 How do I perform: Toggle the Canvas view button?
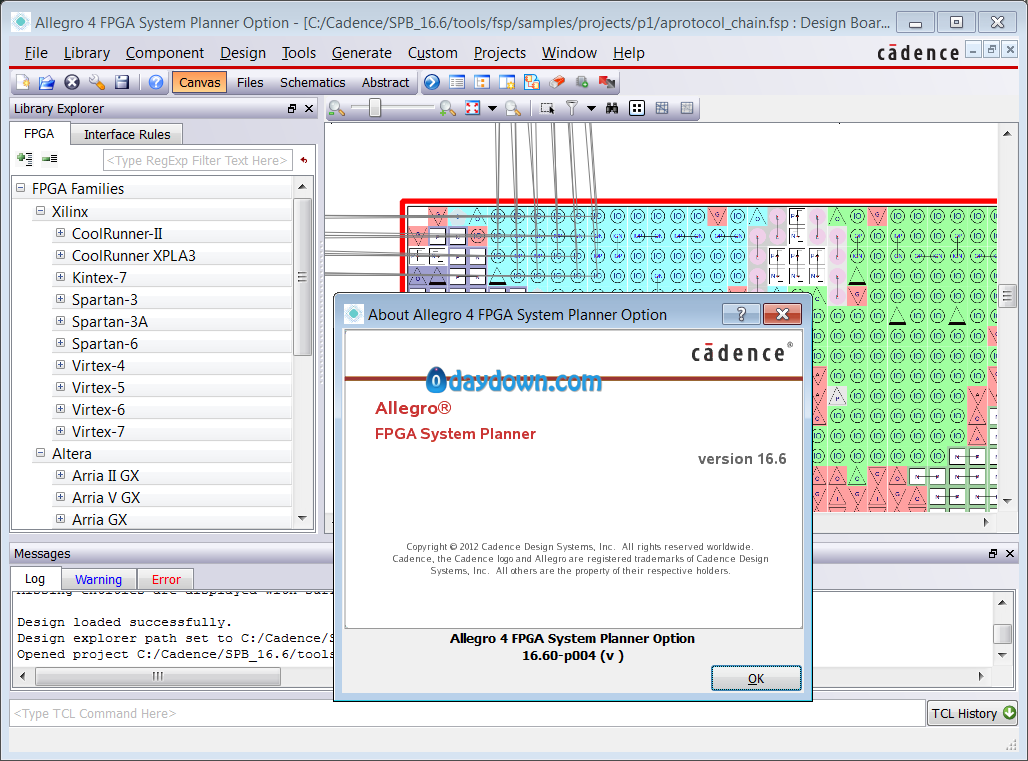199,83
